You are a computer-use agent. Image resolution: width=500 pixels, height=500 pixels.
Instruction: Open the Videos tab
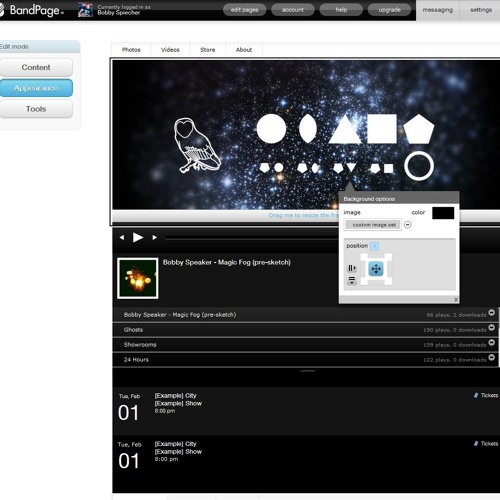[x=170, y=50]
